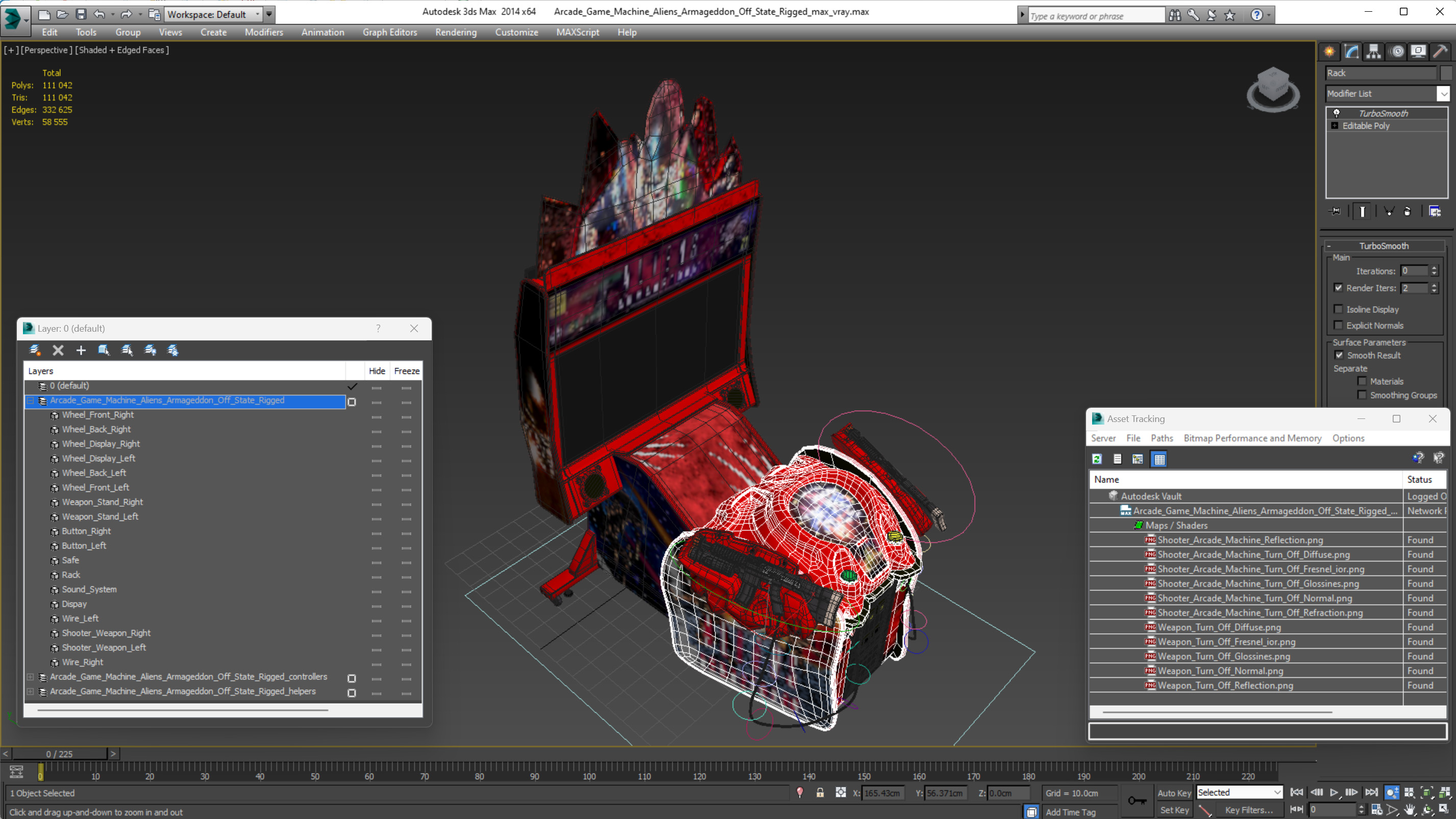Open the Display command panel tab
This screenshot has height=819, width=1456.
tap(1418, 52)
